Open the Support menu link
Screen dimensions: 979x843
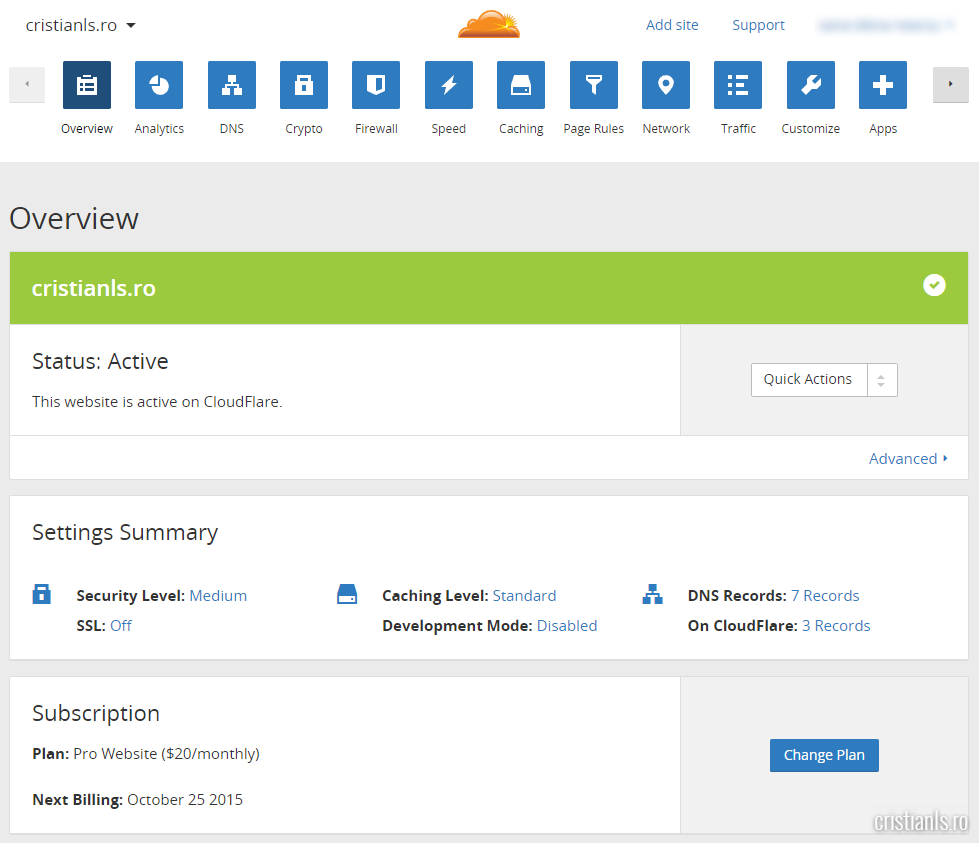coord(758,25)
